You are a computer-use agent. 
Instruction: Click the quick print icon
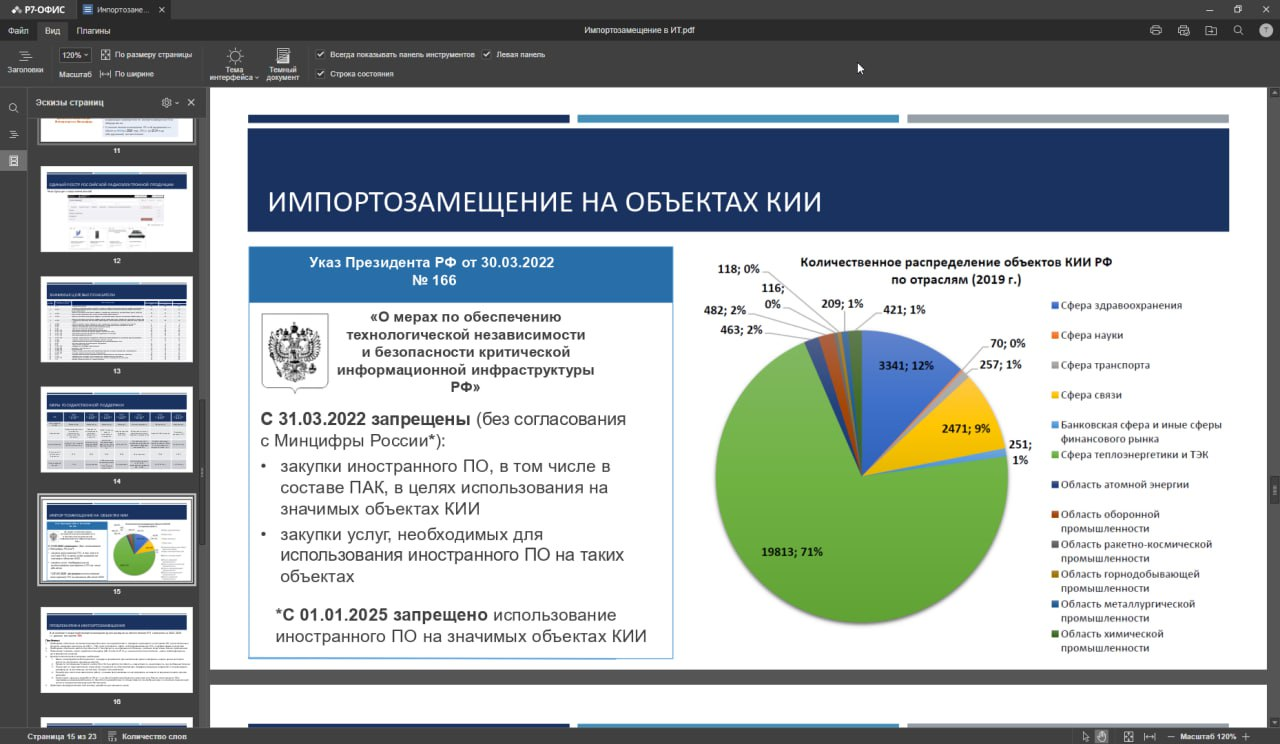point(1183,31)
